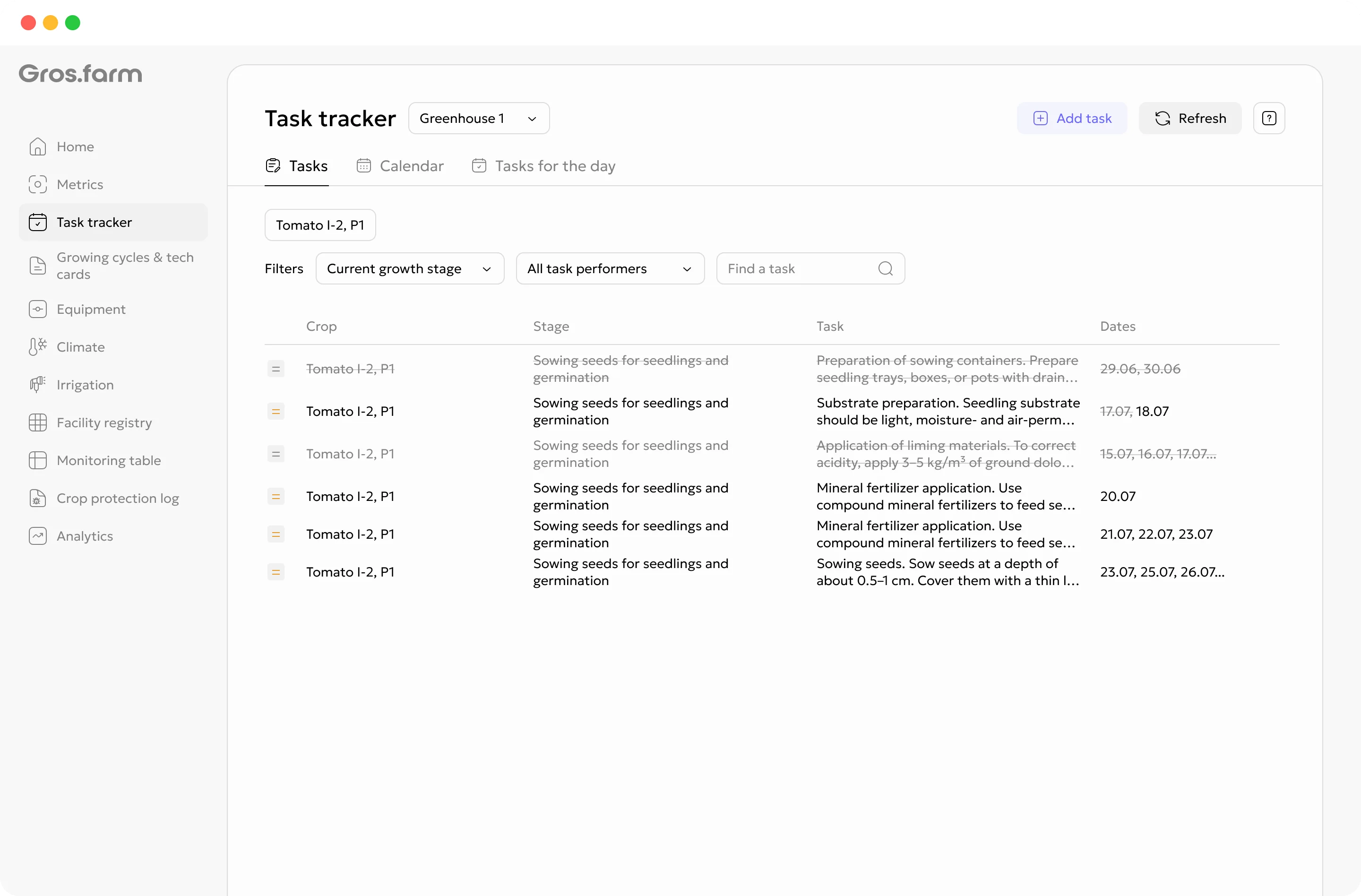Click the Facility registry grid icon
Image resolution: width=1361 pixels, height=896 pixels.
38,422
